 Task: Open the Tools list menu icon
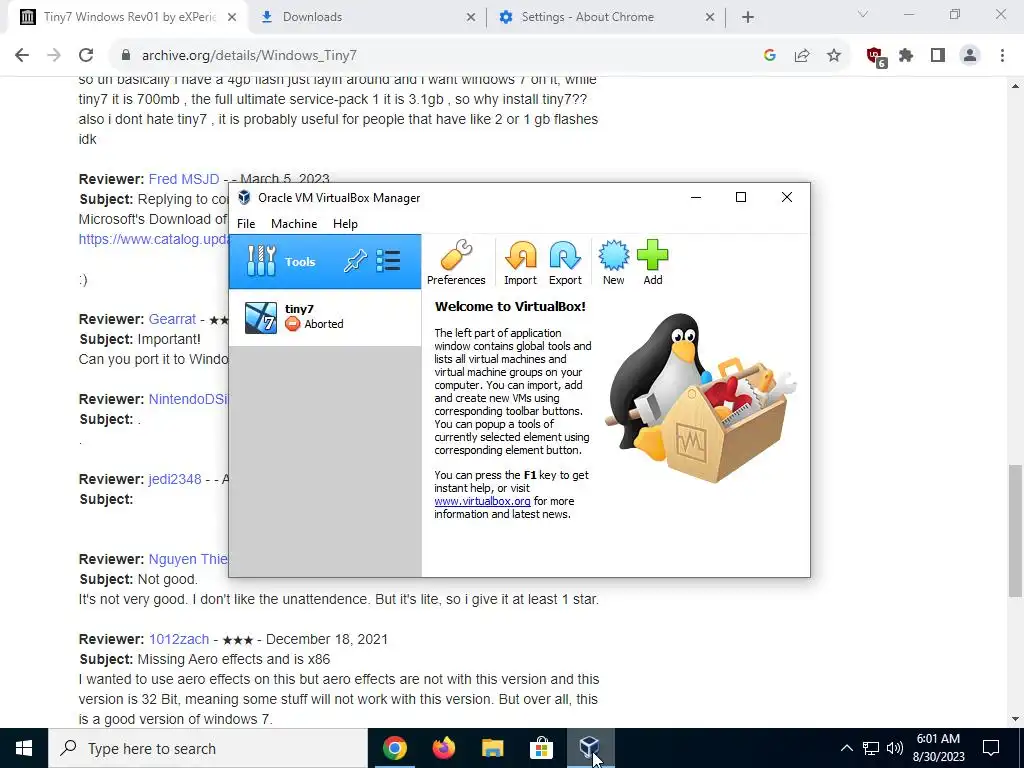(x=389, y=261)
